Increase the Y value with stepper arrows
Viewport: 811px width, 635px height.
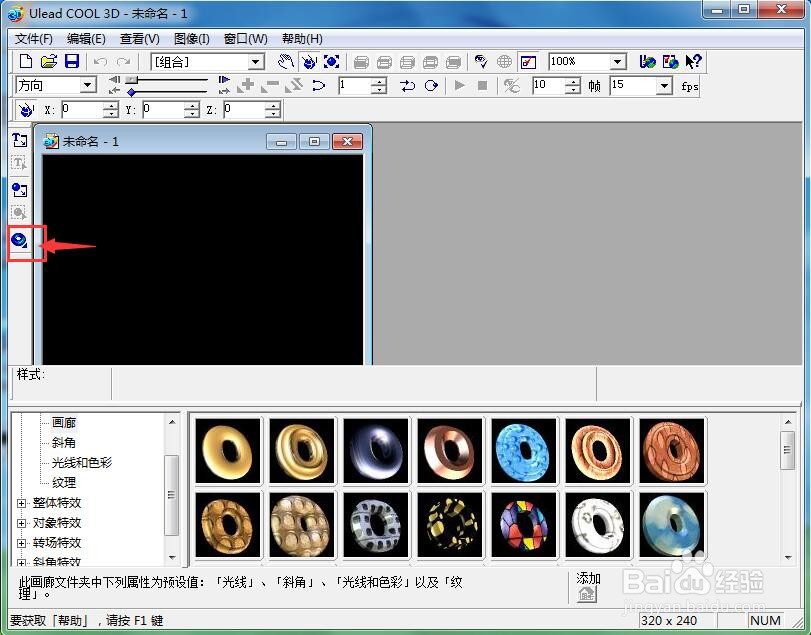click(x=192, y=105)
